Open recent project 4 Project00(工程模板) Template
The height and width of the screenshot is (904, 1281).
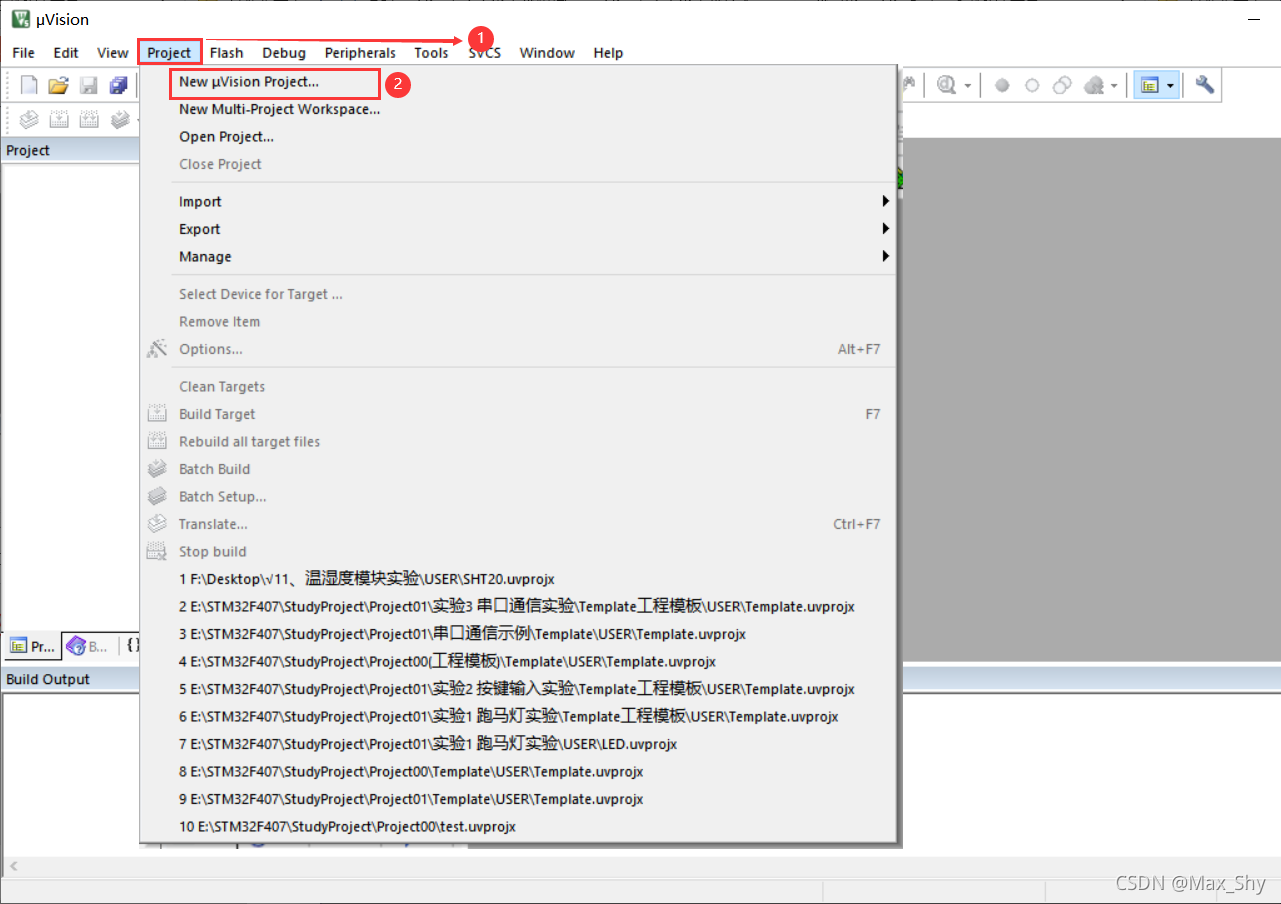(518, 662)
